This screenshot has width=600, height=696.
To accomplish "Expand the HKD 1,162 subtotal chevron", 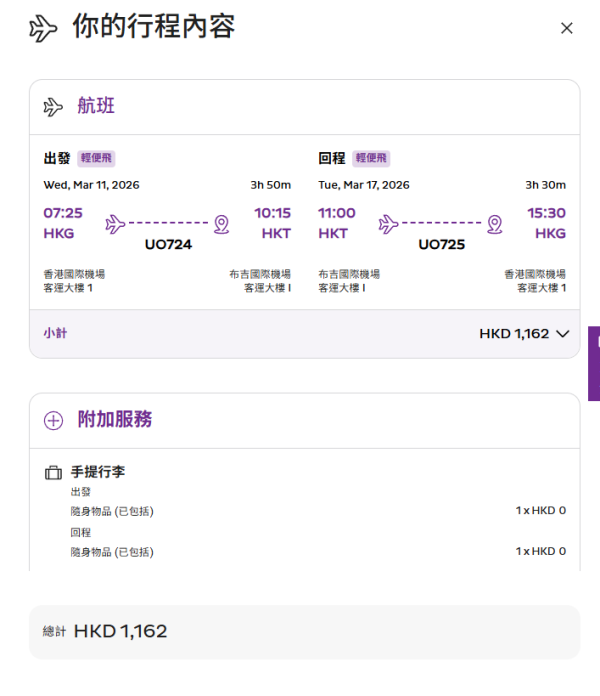I will point(563,334).
